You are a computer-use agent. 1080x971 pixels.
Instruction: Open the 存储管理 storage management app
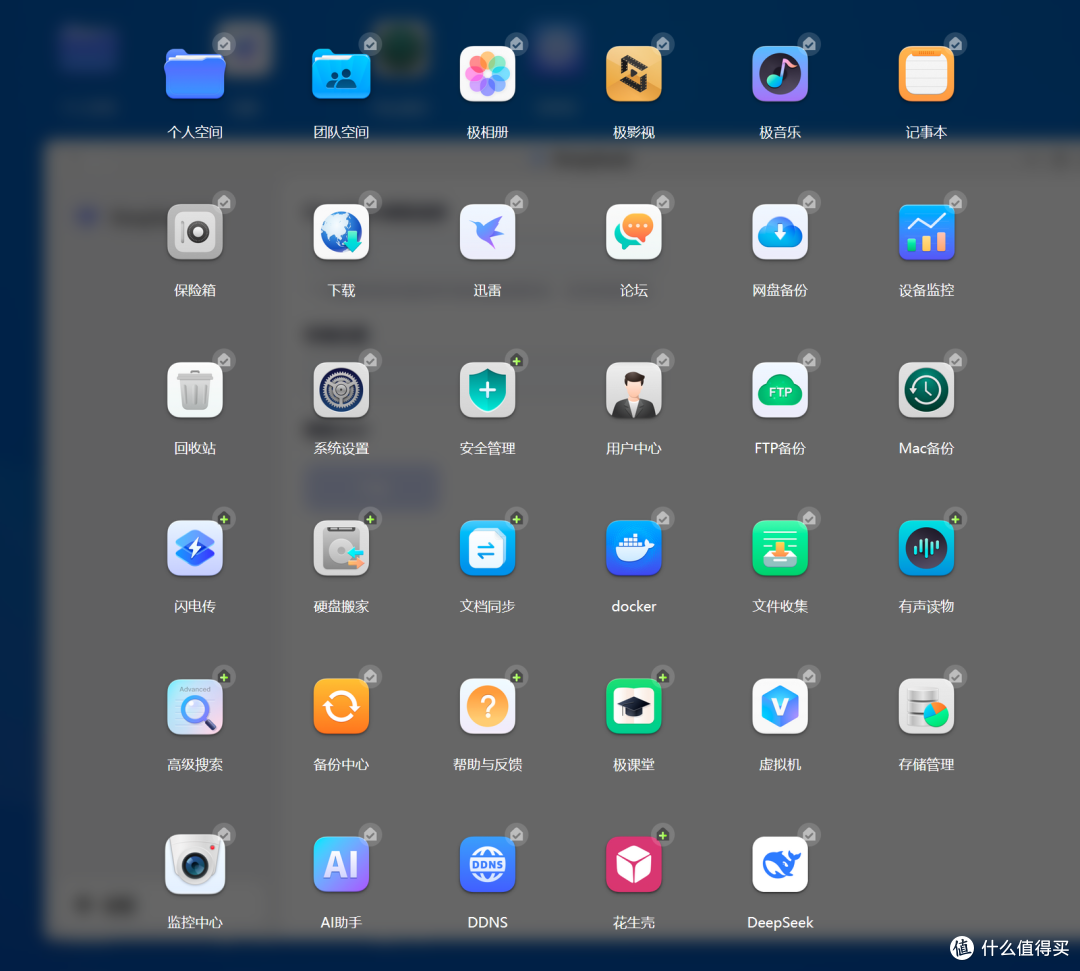click(926, 707)
